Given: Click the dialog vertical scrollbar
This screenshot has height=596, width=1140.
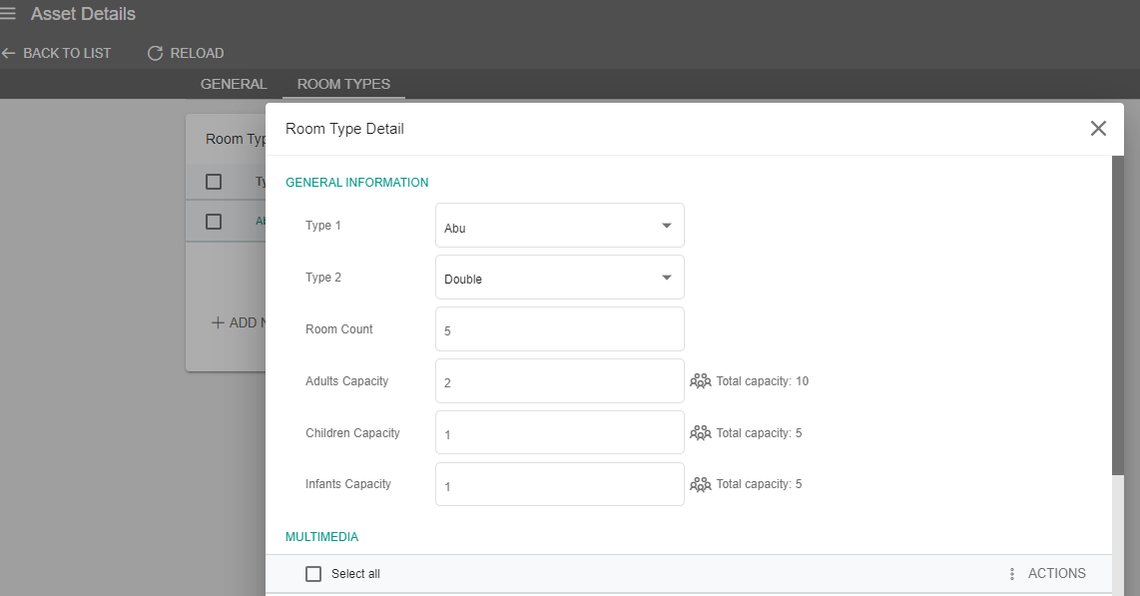Looking at the screenshot, I should coord(1118,316).
